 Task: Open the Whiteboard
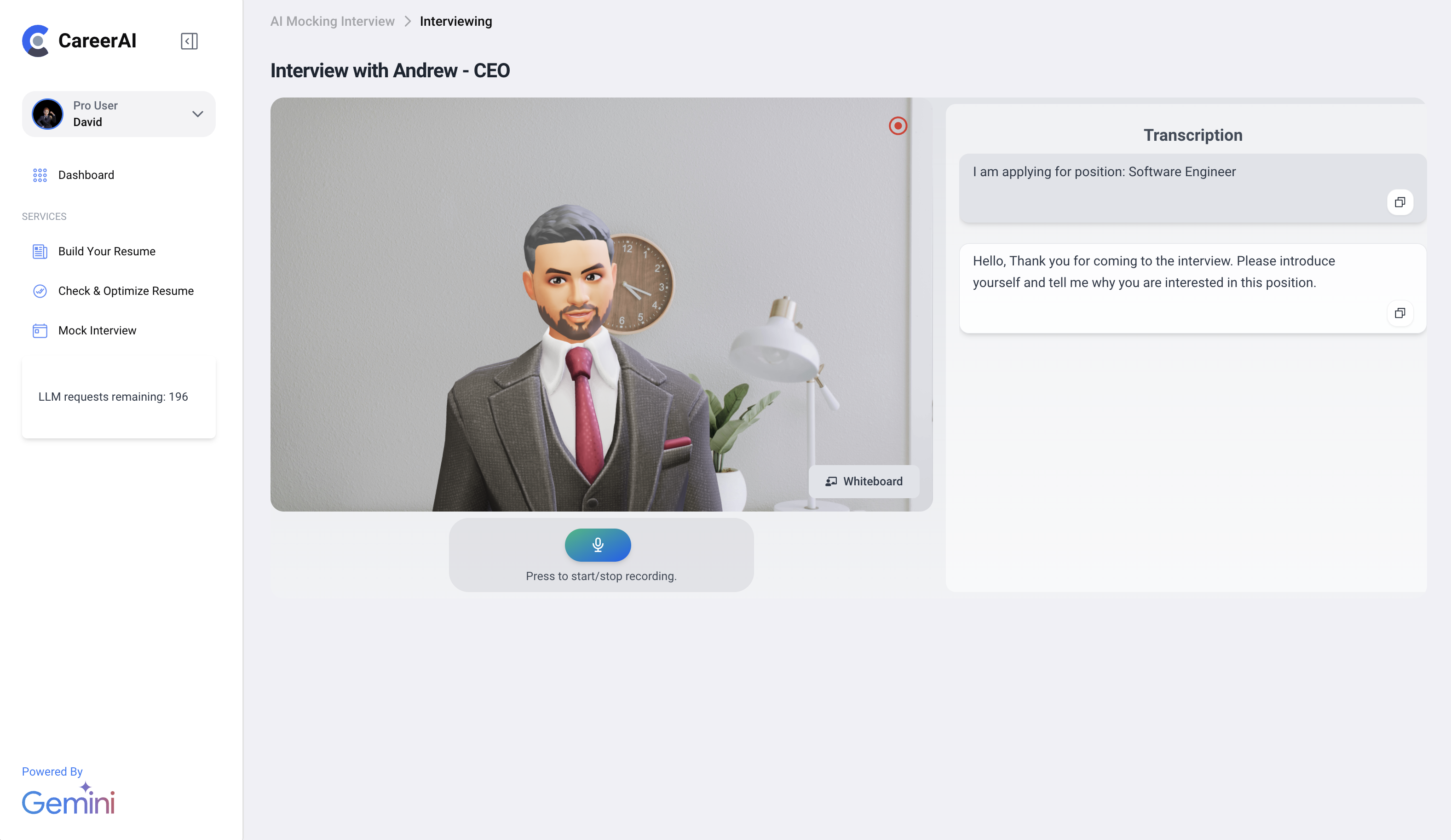click(x=864, y=481)
